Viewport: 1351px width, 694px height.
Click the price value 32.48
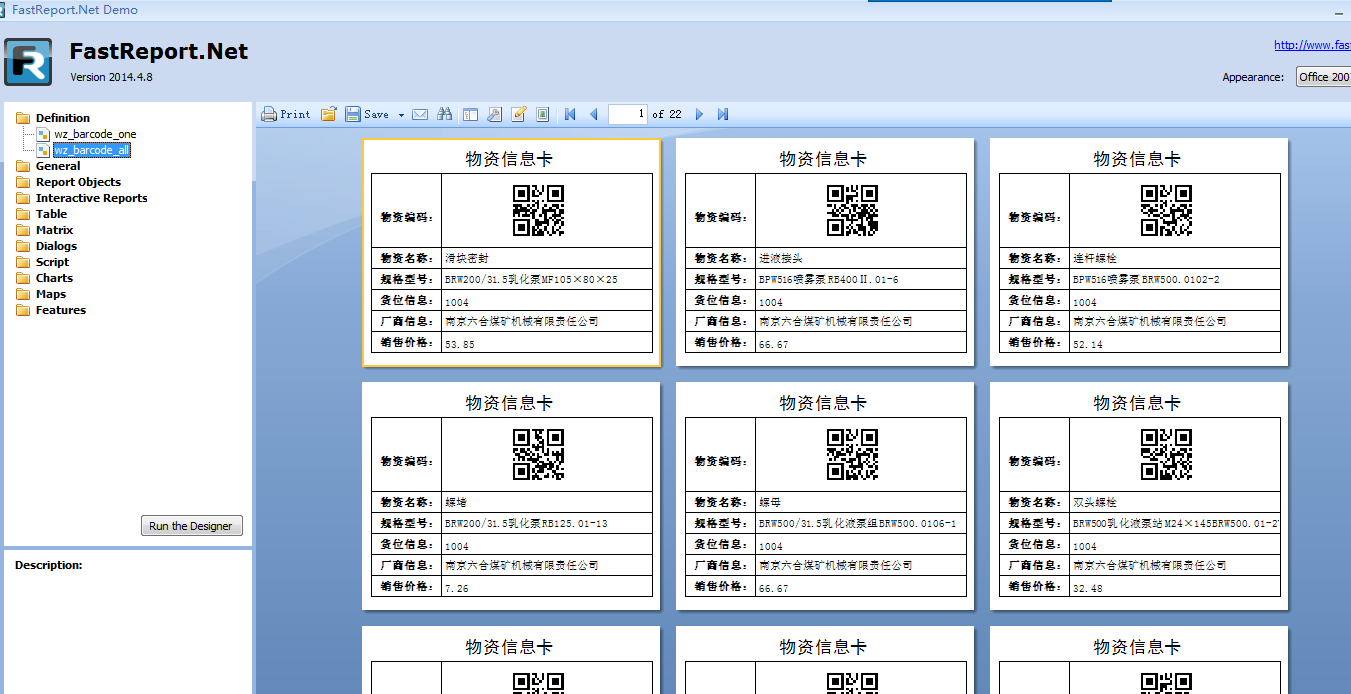[1088, 588]
